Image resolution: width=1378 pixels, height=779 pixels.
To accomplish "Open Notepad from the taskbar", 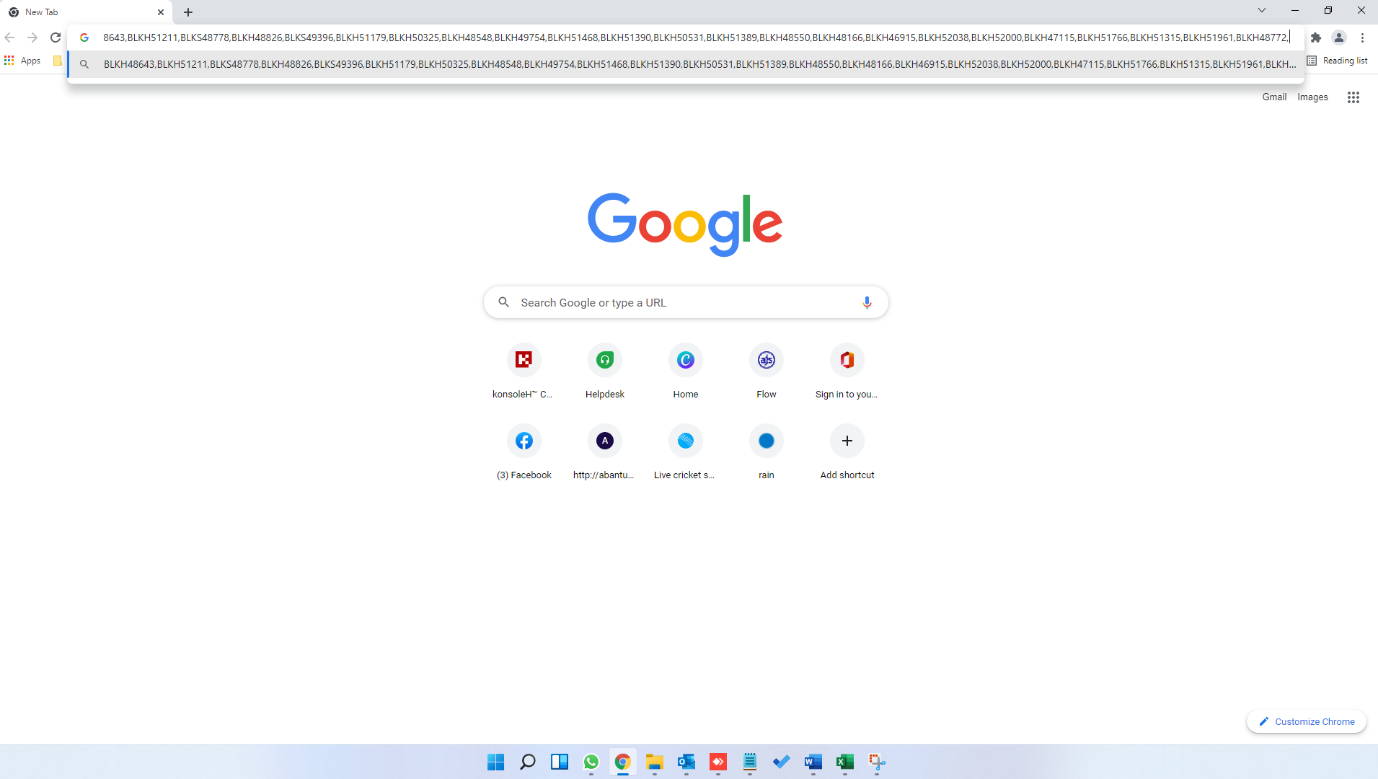I will point(750,762).
